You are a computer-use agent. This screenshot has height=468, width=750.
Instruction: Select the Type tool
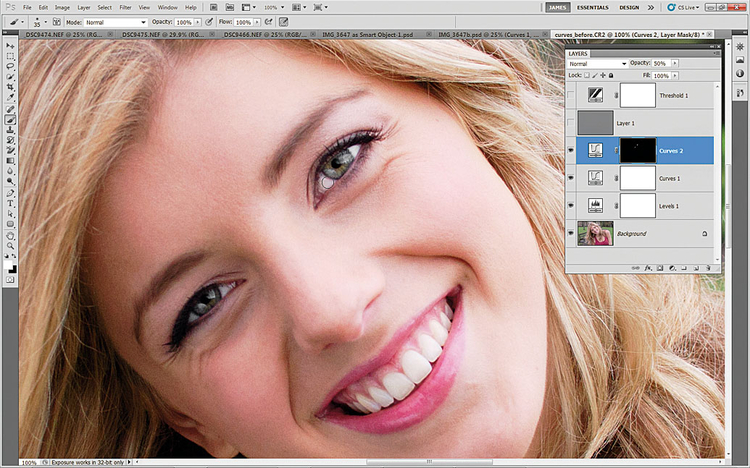[x=10, y=203]
